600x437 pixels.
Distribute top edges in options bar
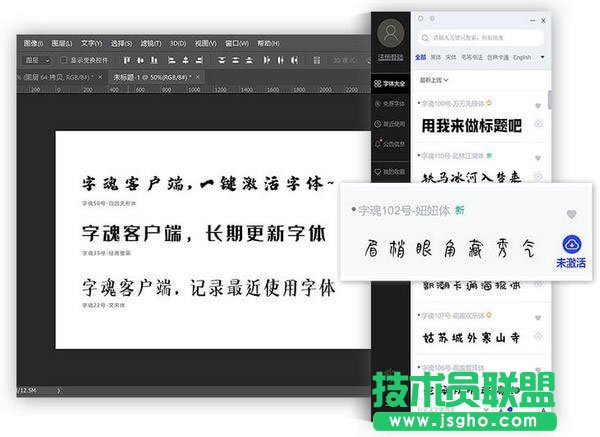tap(222, 60)
